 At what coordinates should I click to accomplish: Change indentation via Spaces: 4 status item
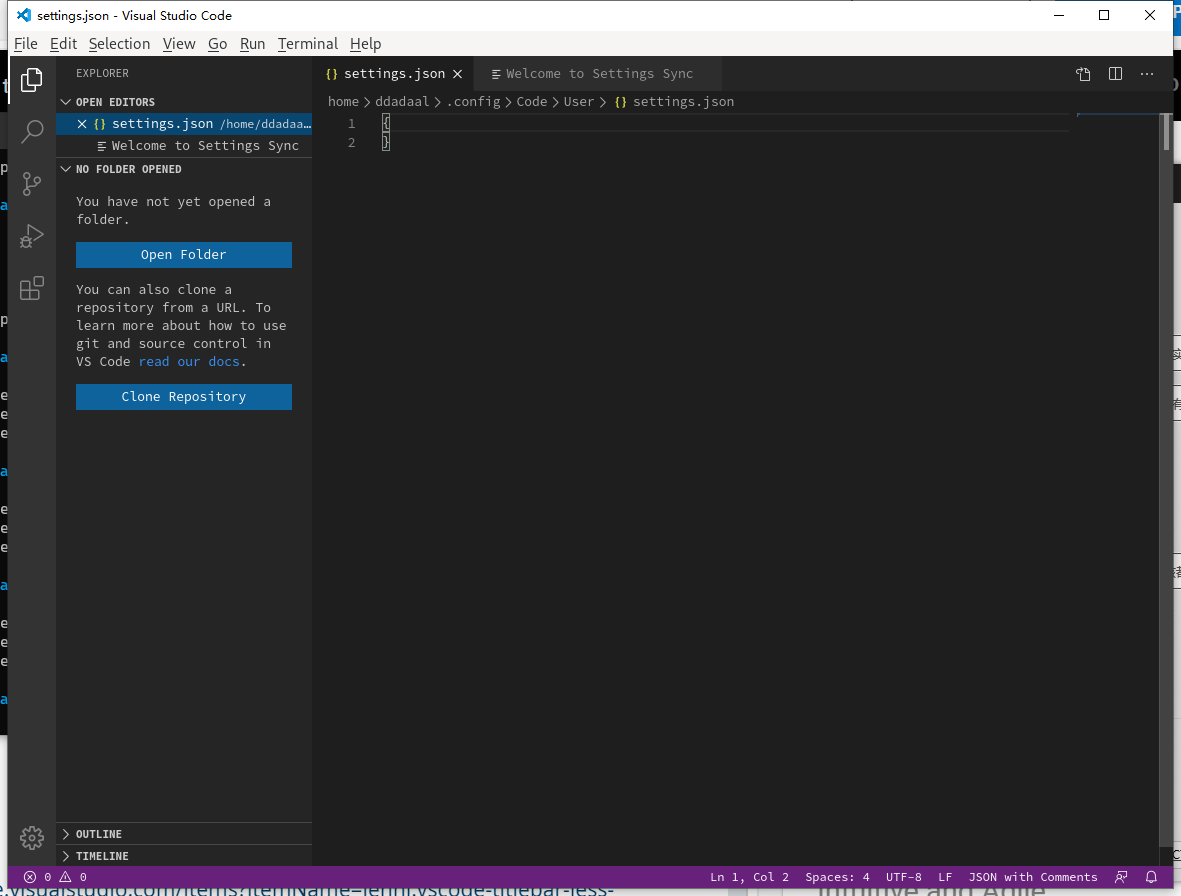[x=837, y=877]
